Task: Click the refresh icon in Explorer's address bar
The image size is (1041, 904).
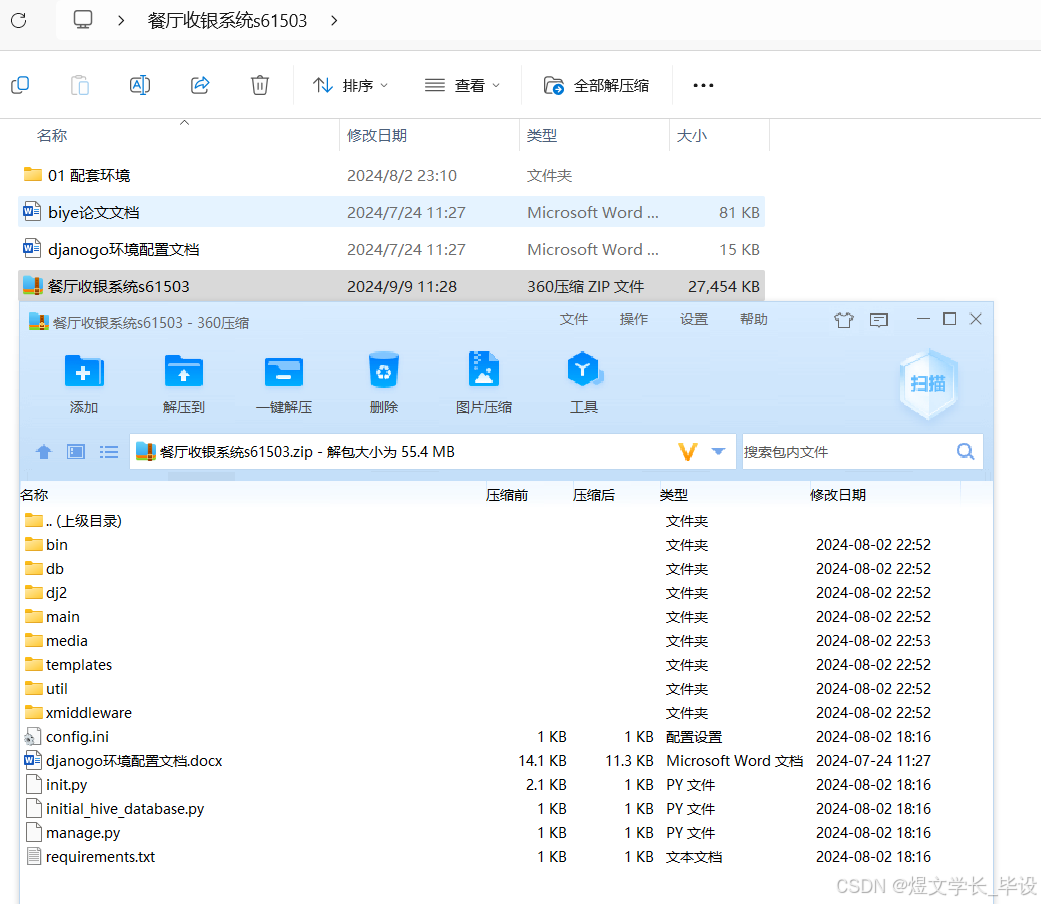Action: click(x=17, y=19)
